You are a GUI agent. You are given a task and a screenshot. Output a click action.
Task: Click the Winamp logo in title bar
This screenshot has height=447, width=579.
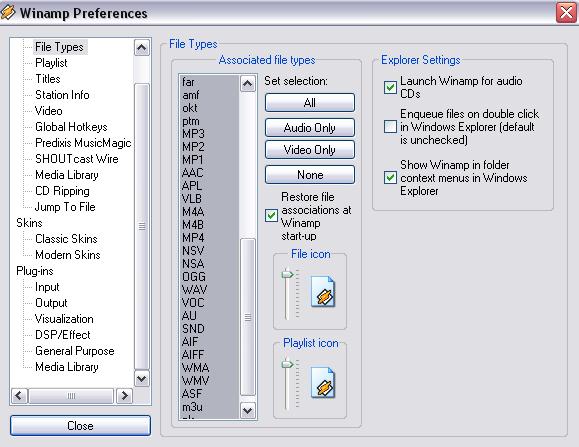tap(8, 12)
